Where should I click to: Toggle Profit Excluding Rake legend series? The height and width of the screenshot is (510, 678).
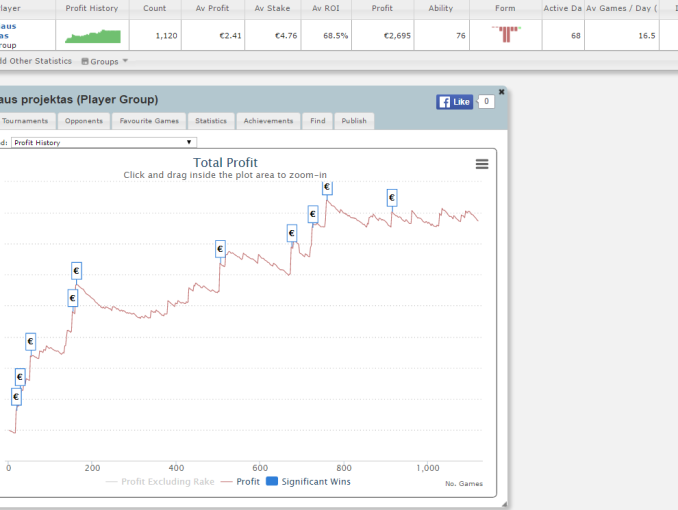(x=158, y=482)
